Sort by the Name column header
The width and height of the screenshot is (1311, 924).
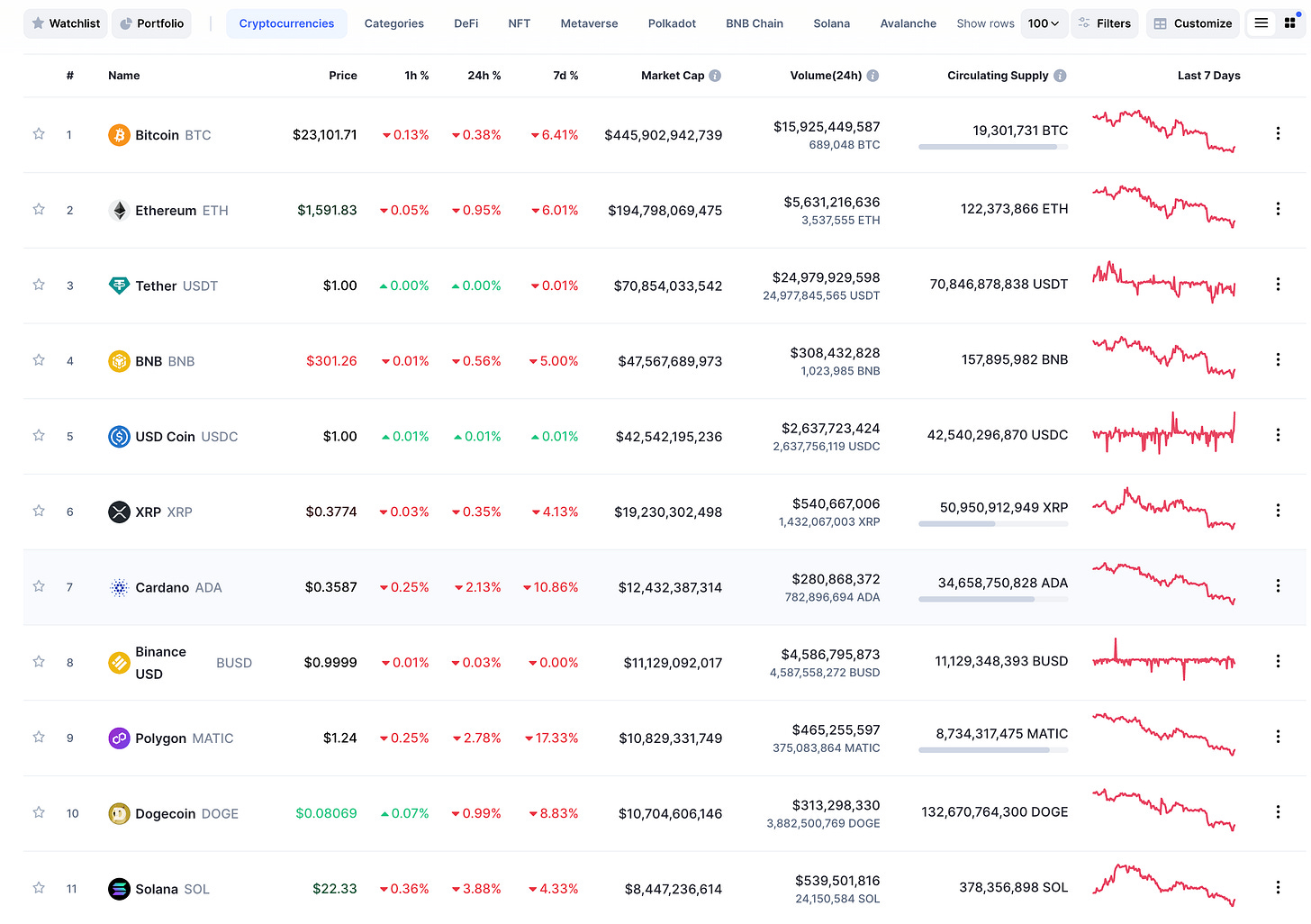tap(124, 76)
